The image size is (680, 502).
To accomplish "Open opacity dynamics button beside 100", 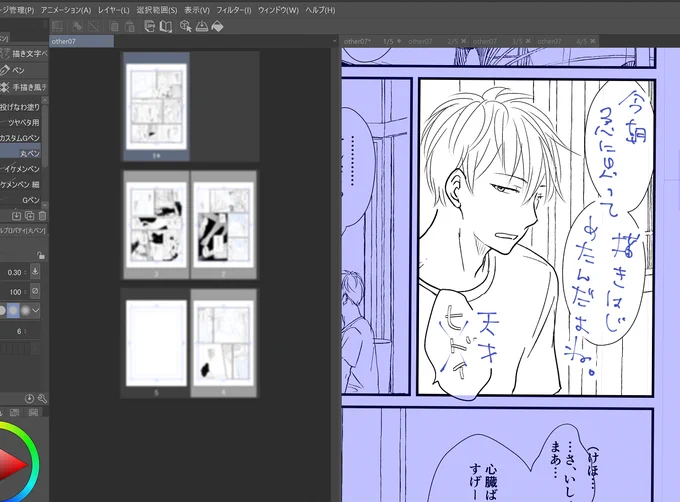I will point(35,291).
